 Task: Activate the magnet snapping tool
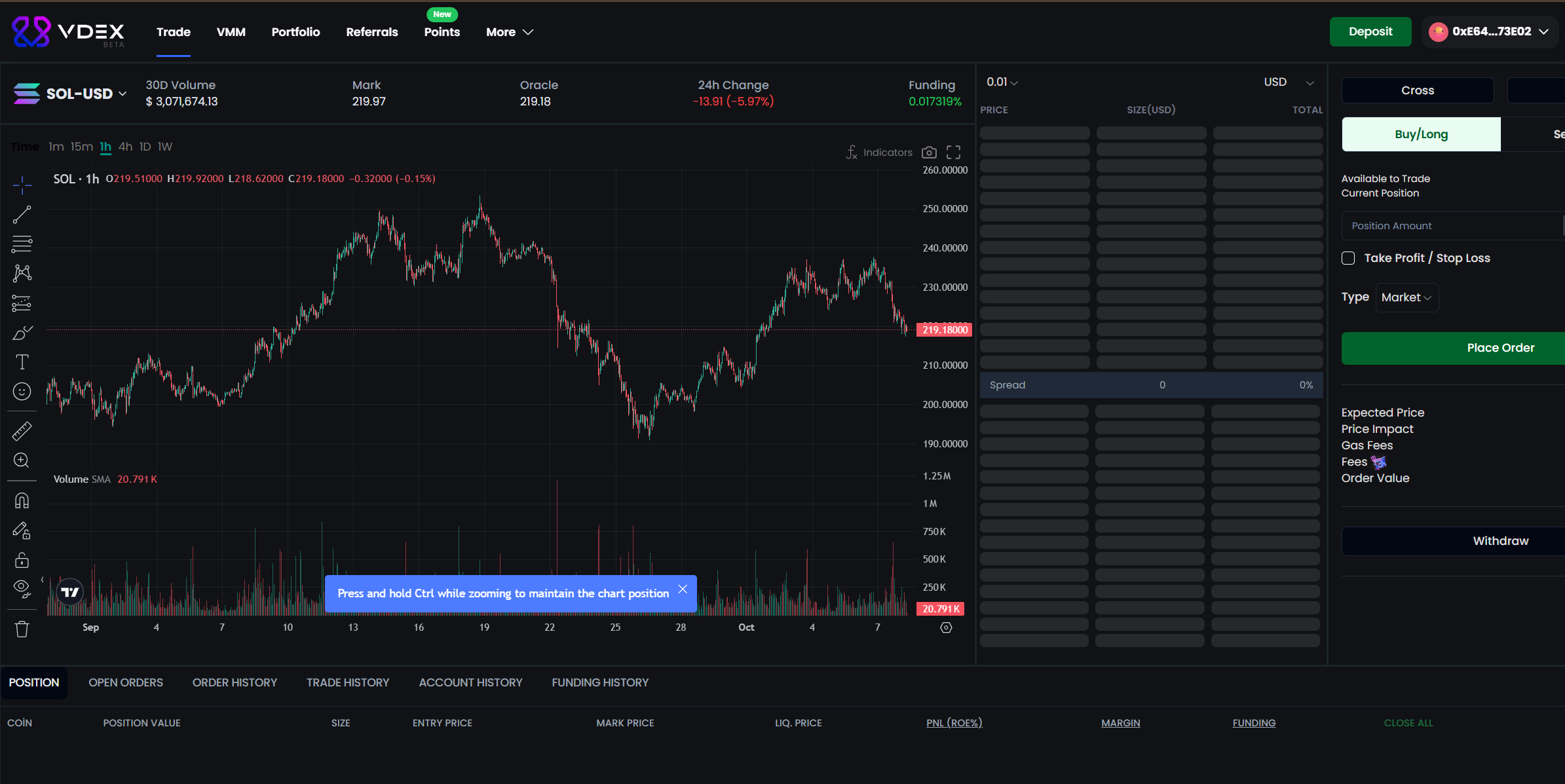pyautogui.click(x=22, y=500)
